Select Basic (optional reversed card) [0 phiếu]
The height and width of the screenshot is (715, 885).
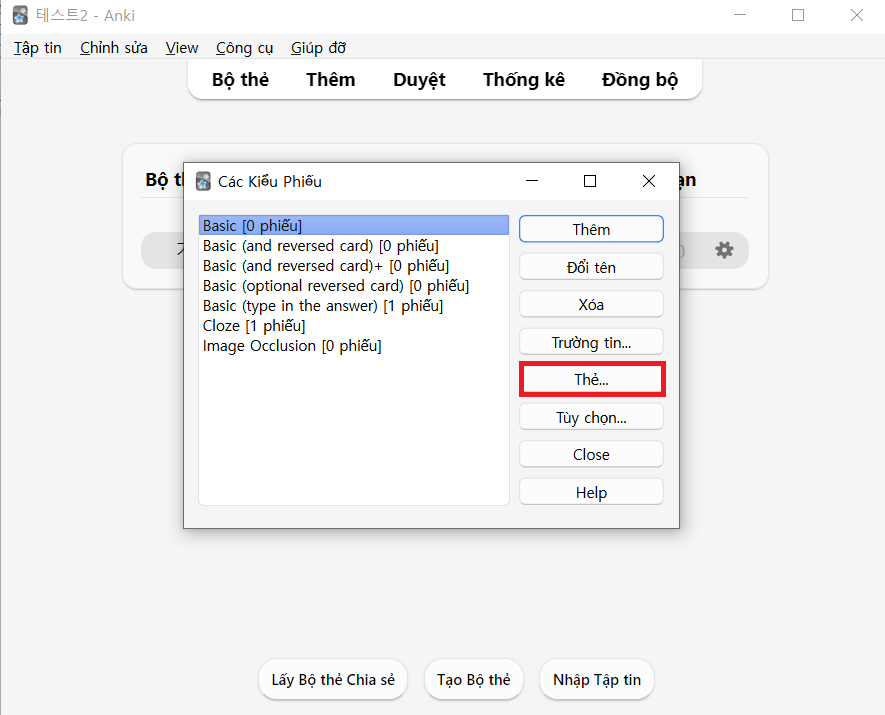354,286
